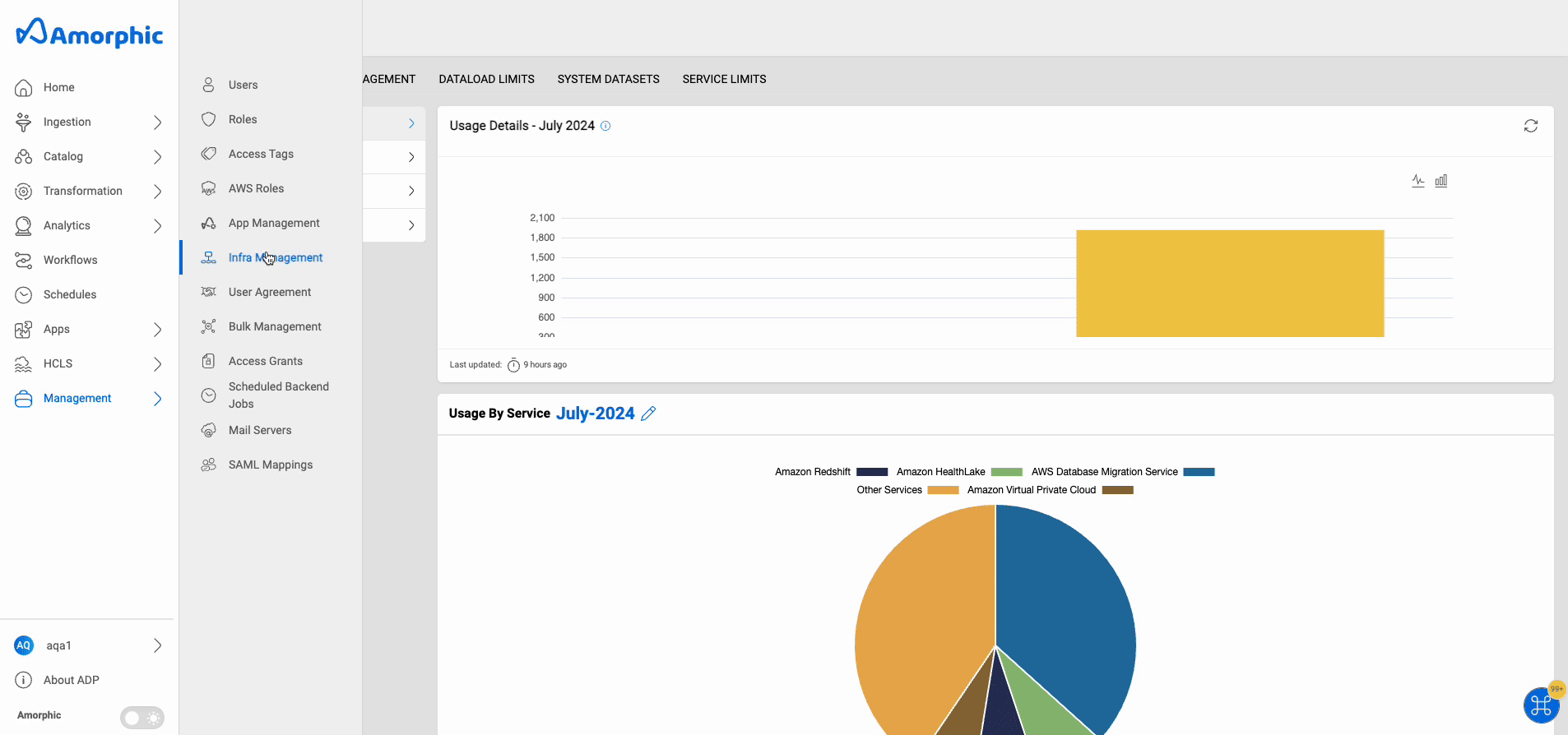Image resolution: width=1568 pixels, height=735 pixels.
Task: Expand the HCLS submenu chevron
Action: tap(157, 364)
